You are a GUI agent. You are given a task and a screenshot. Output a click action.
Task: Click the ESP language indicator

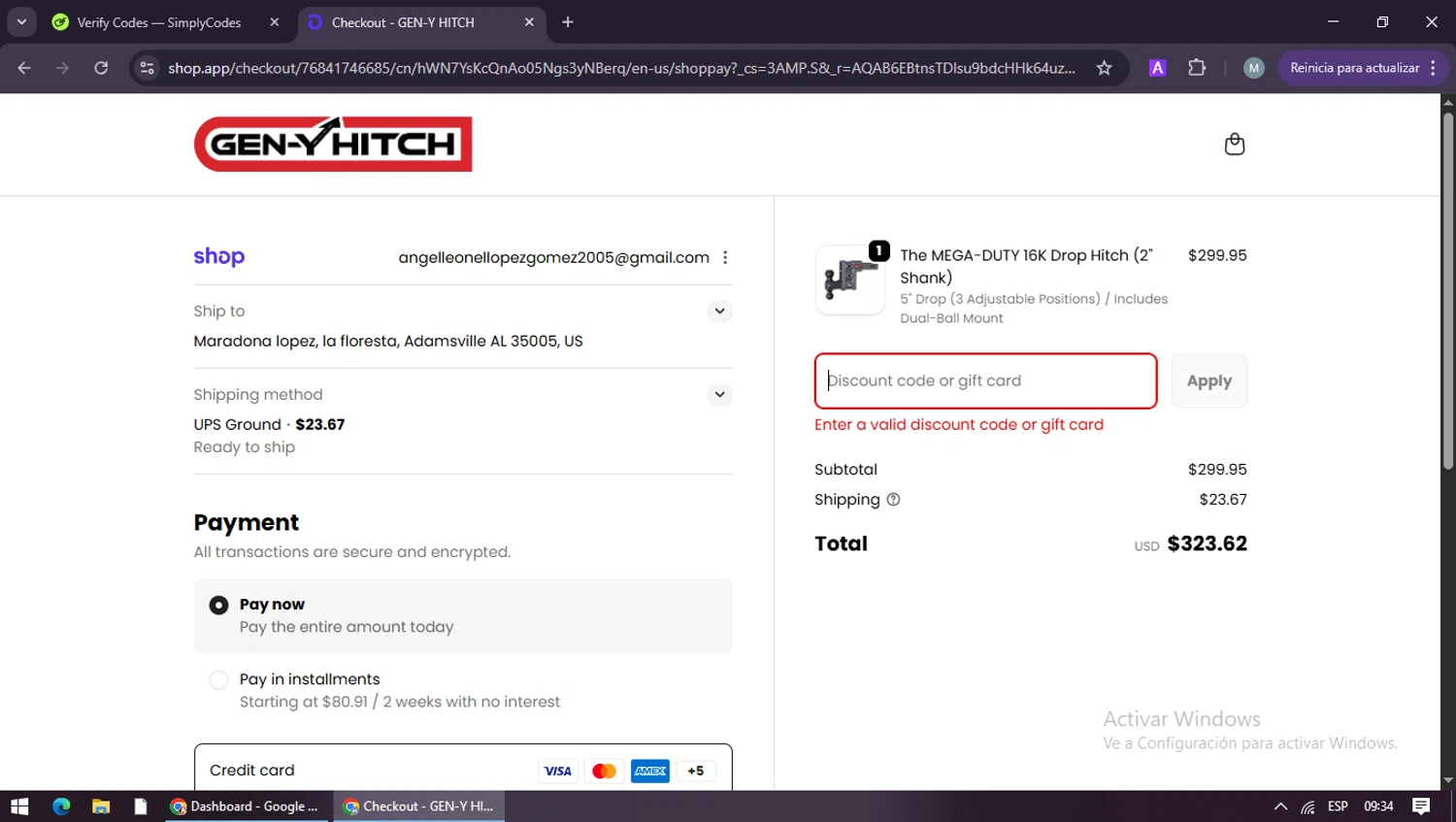(x=1338, y=806)
